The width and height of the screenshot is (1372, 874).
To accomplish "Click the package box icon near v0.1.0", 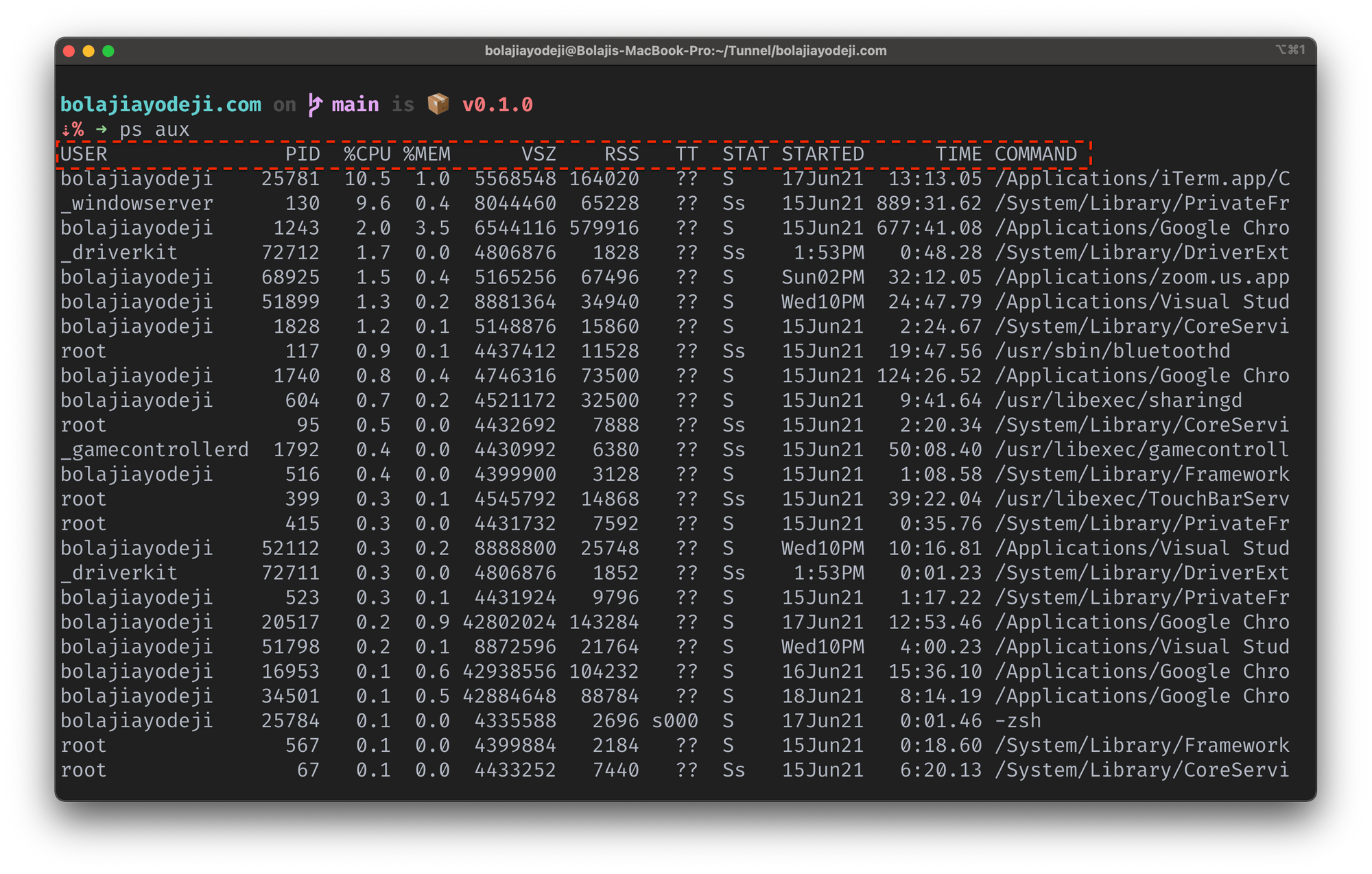I will tap(437, 104).
